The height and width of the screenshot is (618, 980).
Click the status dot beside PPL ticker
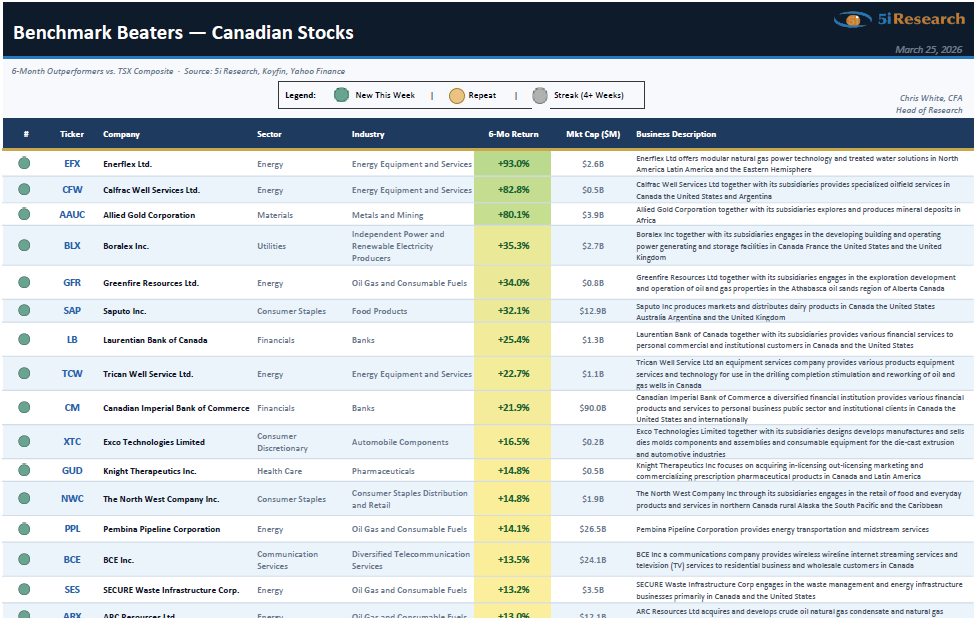click(24, 529)
